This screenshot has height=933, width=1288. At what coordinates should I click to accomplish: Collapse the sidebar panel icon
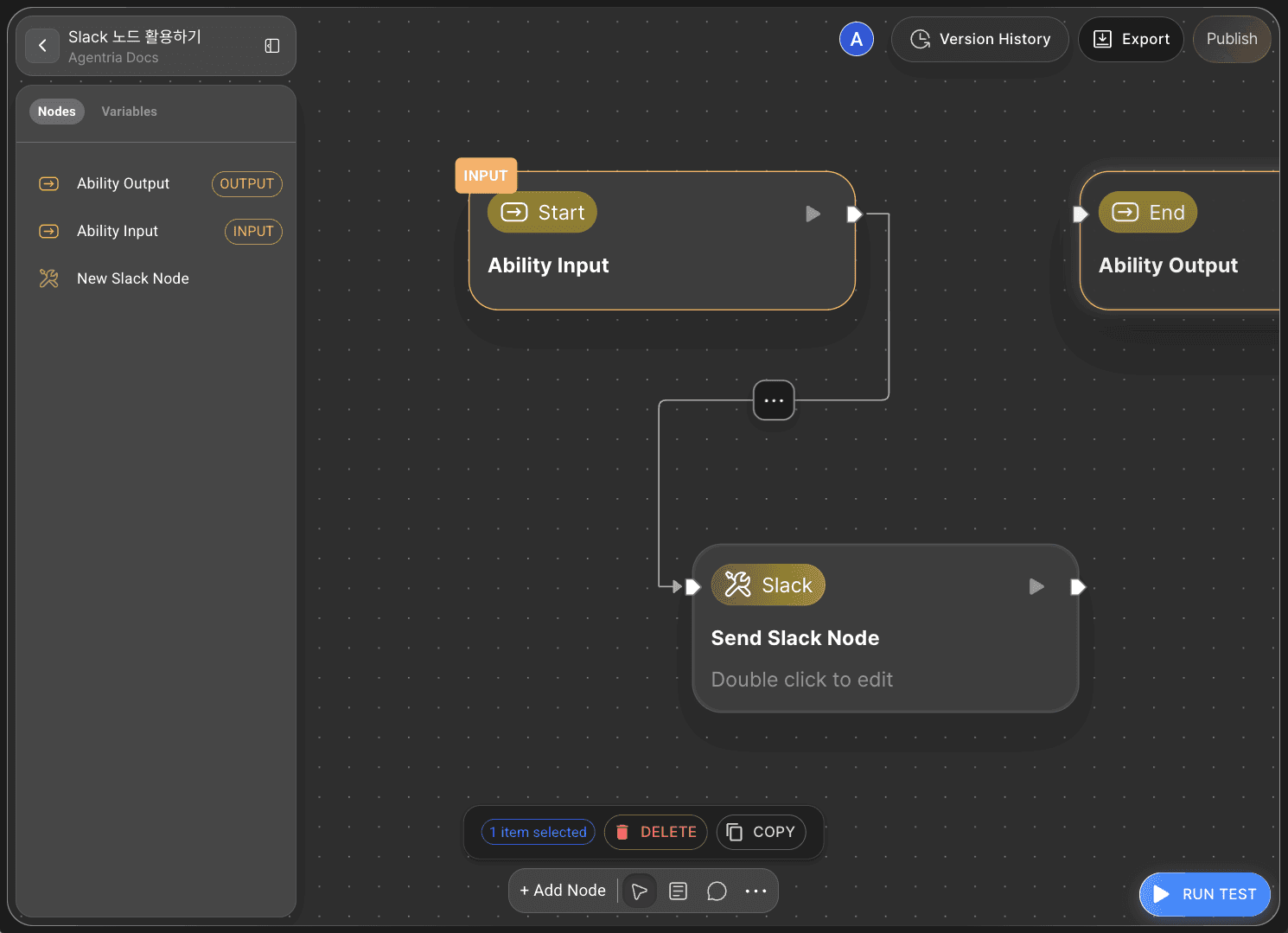click(272, 46)
